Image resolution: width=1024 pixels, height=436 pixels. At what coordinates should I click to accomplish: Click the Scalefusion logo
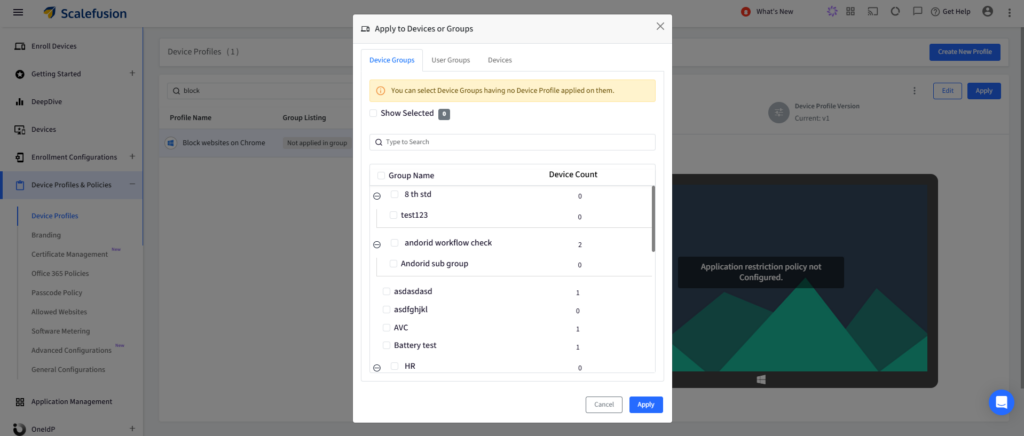coord(85,13)
